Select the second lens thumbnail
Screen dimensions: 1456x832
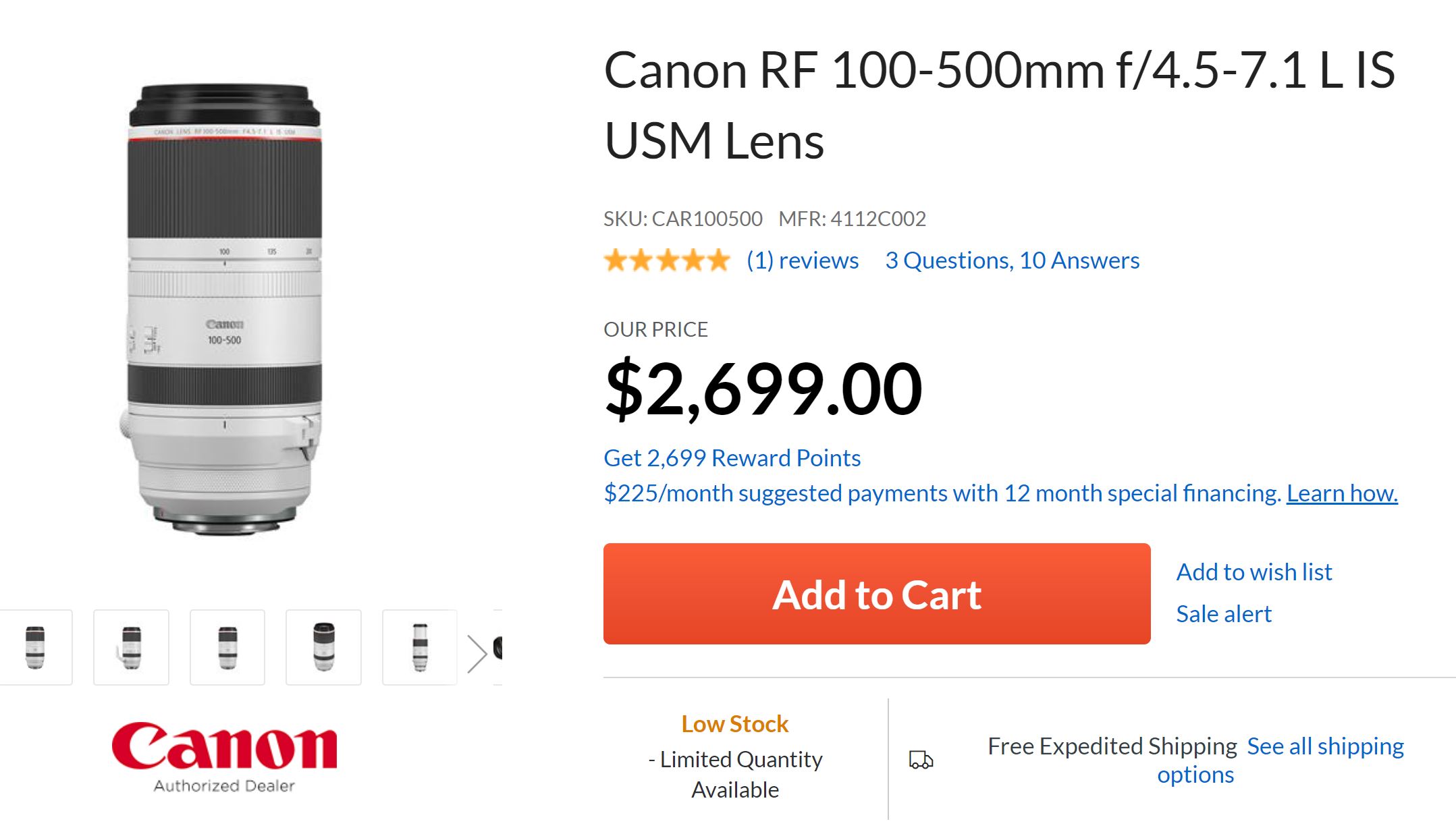coord(131,648)
